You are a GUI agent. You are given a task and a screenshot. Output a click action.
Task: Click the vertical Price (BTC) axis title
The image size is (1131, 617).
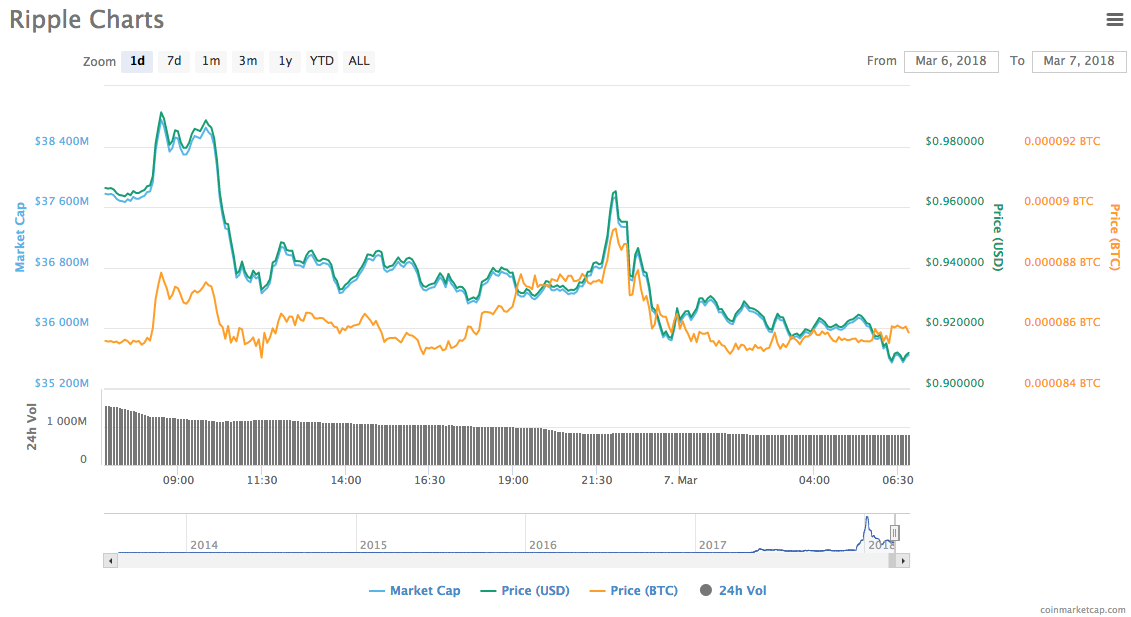tap(1114, 237)
